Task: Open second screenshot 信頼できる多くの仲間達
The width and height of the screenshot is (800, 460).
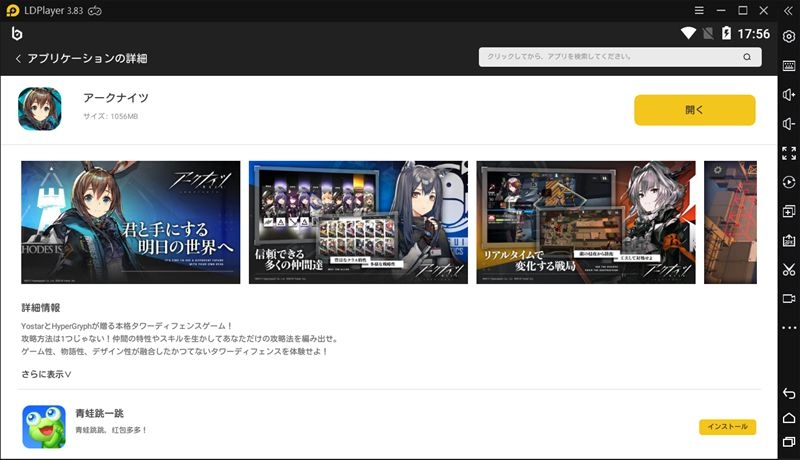Action: [x=358, y=222]
